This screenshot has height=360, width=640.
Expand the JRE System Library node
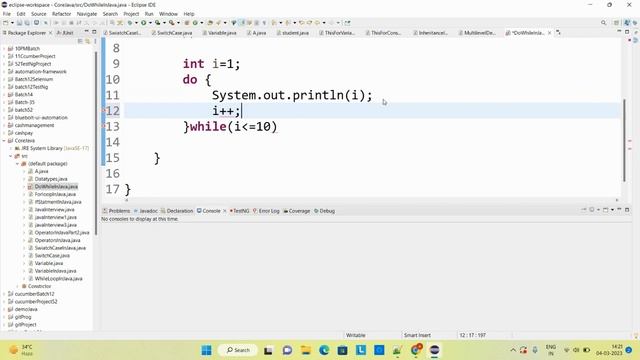(11, 148)
